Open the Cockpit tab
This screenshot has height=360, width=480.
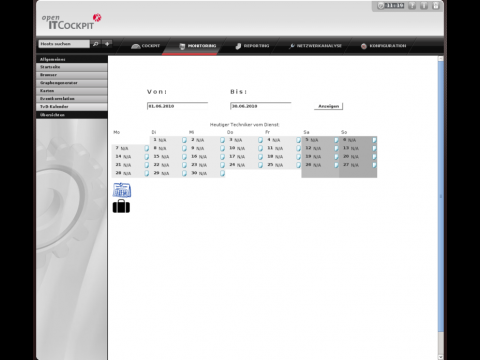coord(145,46)
